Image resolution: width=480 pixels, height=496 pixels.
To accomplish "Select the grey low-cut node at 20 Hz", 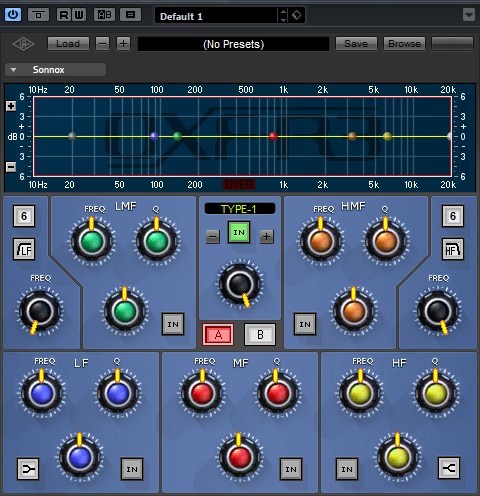I will [72, 136].
